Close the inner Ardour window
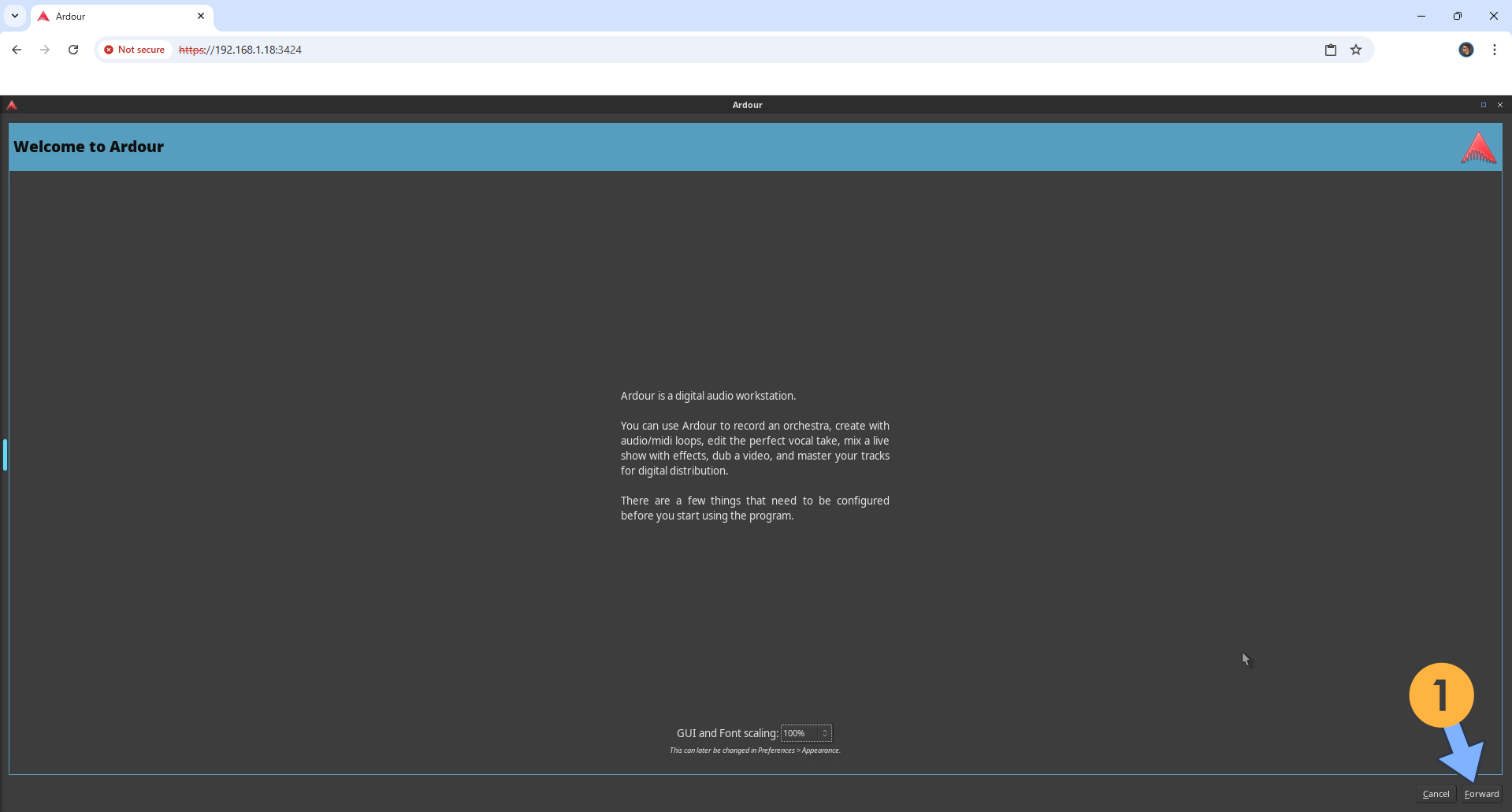This screenshot has height=812, width=1512. tap(1500, 105)
